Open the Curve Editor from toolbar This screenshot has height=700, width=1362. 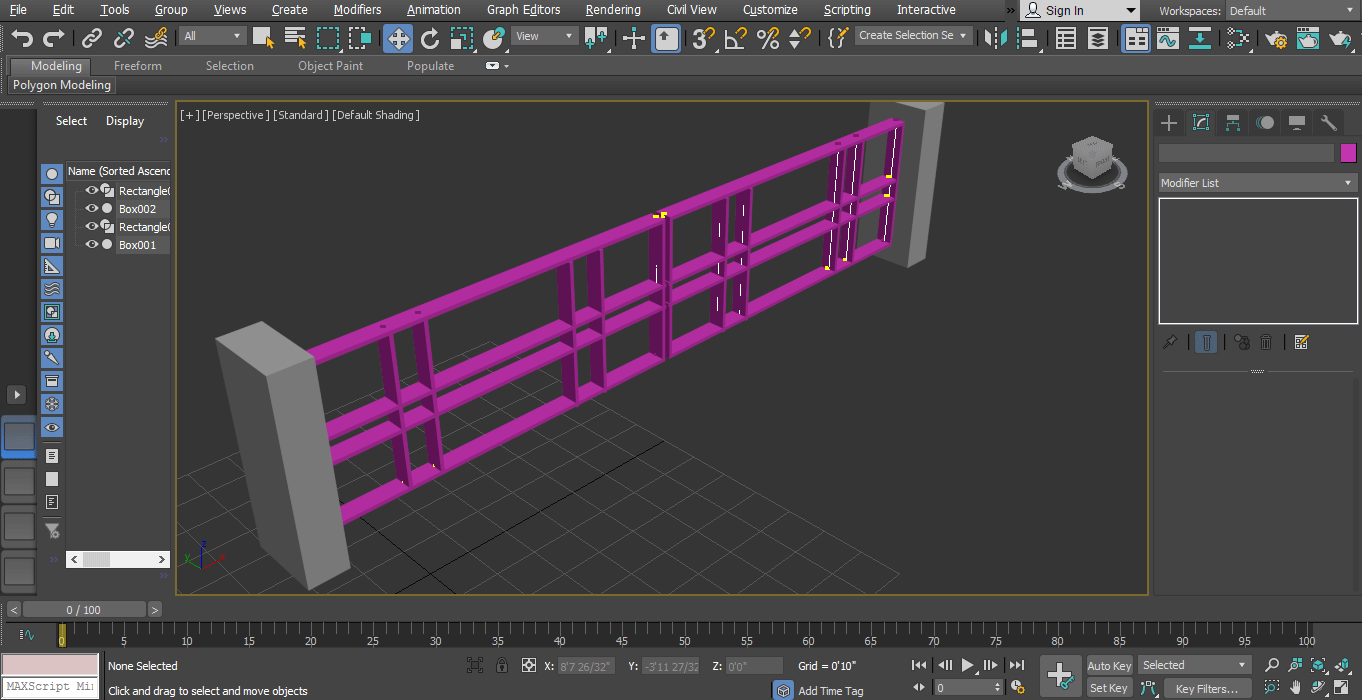pos(1167,38)
